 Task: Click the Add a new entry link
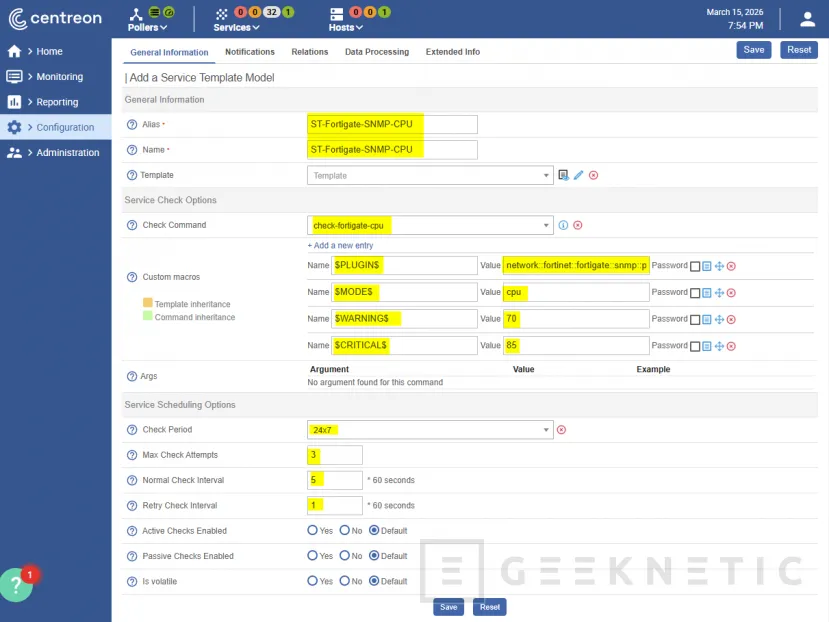click(339, 245)
